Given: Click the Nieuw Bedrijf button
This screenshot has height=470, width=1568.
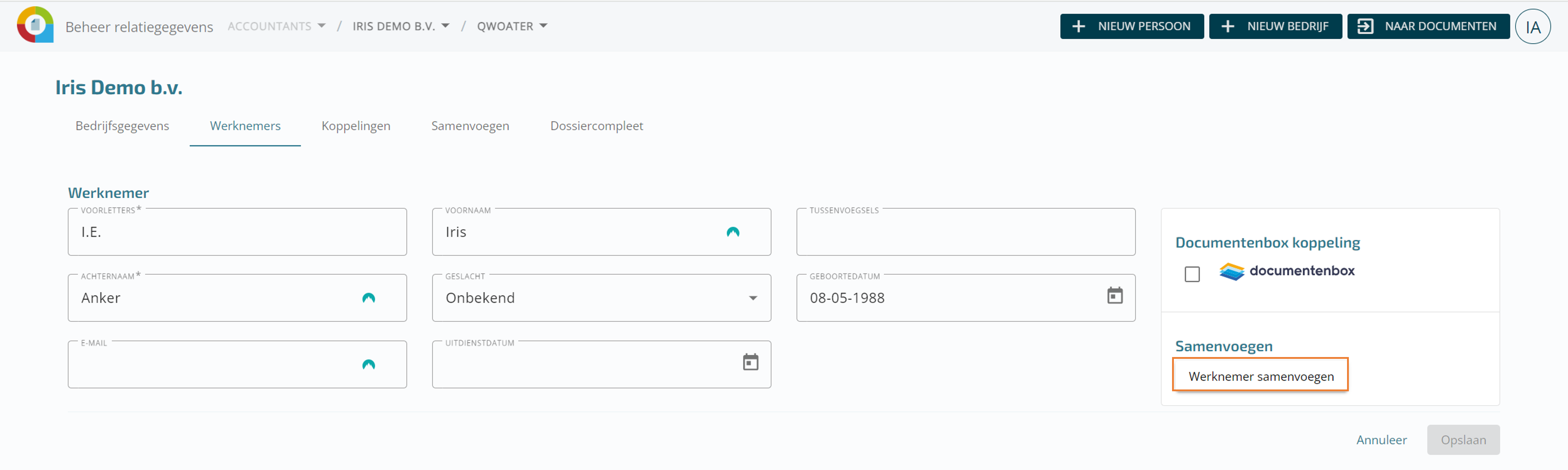Looking at the screenshot, I should pos(1275,26).
